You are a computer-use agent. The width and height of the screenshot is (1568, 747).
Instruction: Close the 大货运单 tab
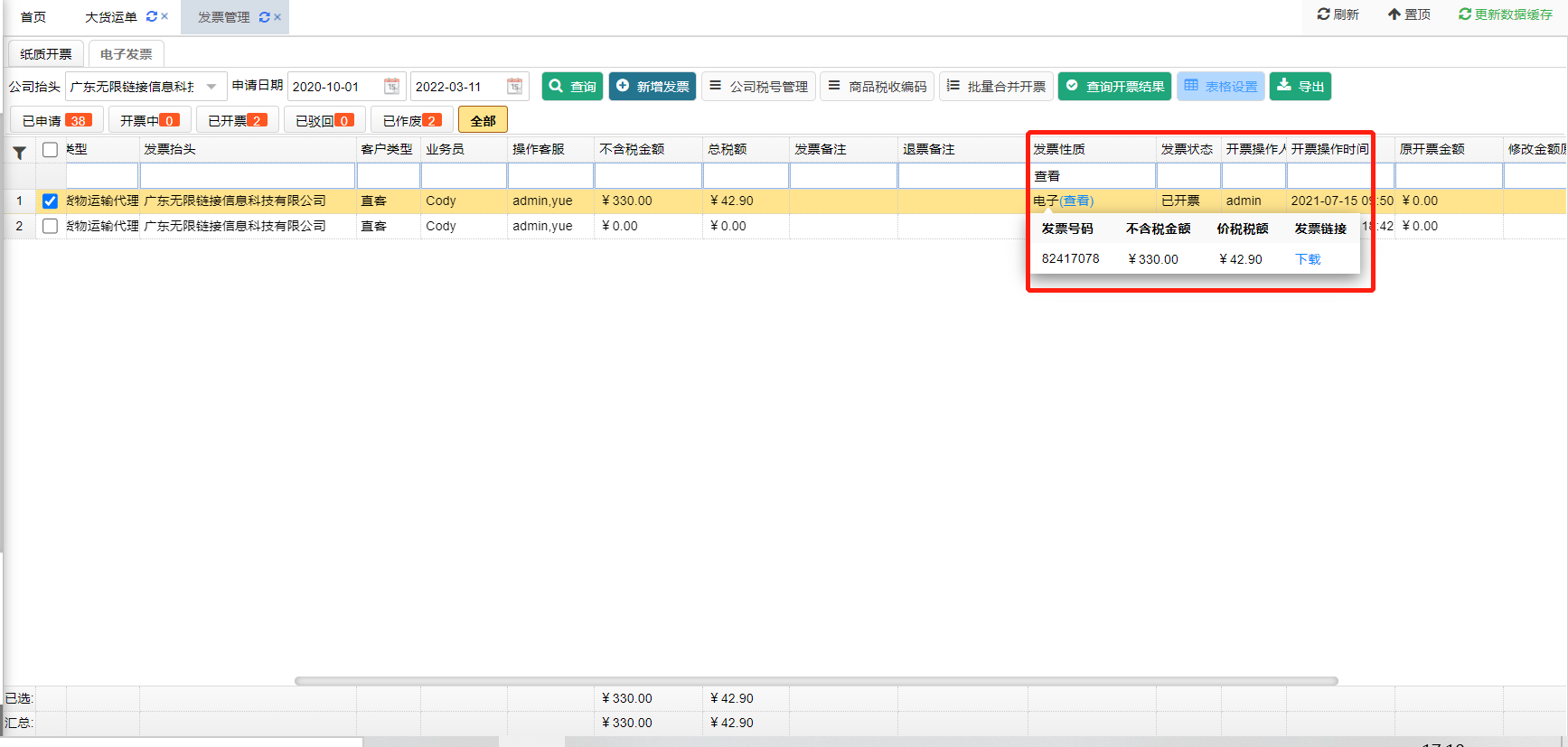click(x=164, y=16)
